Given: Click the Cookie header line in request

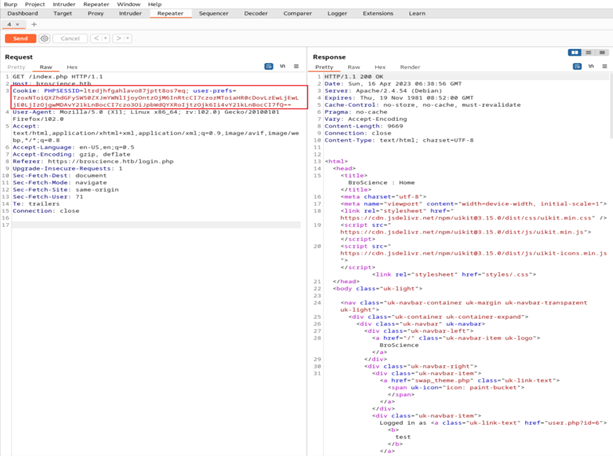Looking at the screenshot, I should click(x=156, y=98).
